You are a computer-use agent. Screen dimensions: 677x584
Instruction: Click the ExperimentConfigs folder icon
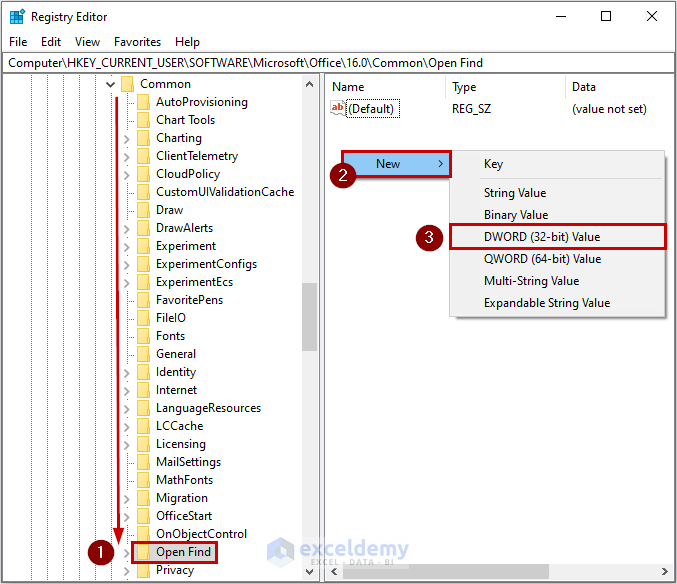[143, 264]
